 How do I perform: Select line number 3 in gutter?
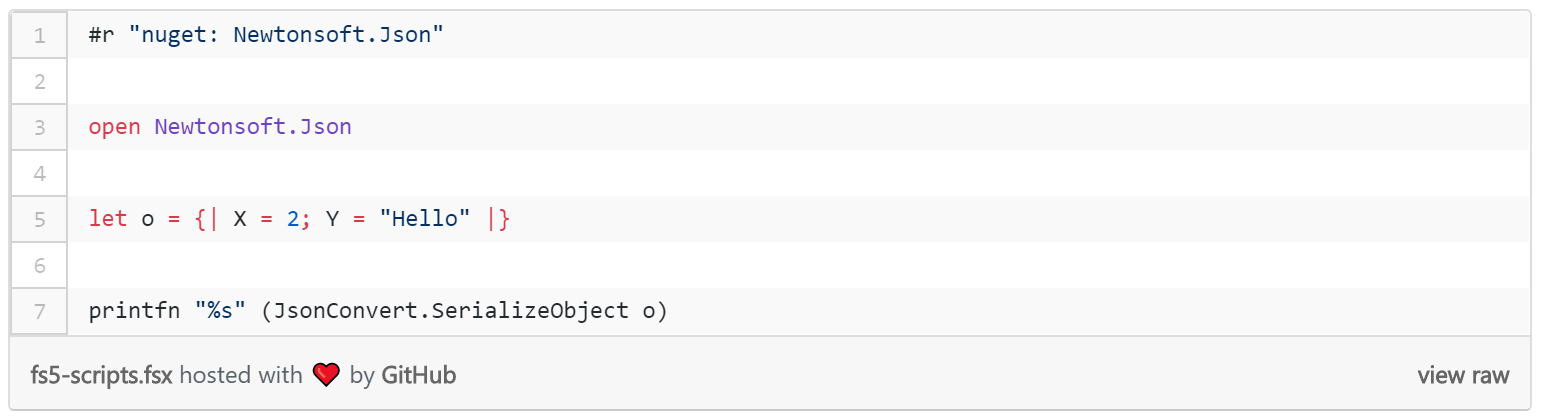click(40, 127)
